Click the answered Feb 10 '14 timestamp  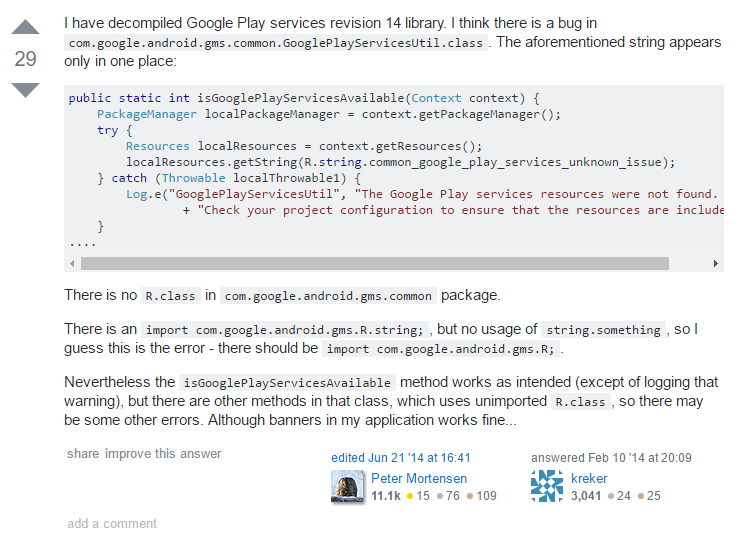(611, 457)
